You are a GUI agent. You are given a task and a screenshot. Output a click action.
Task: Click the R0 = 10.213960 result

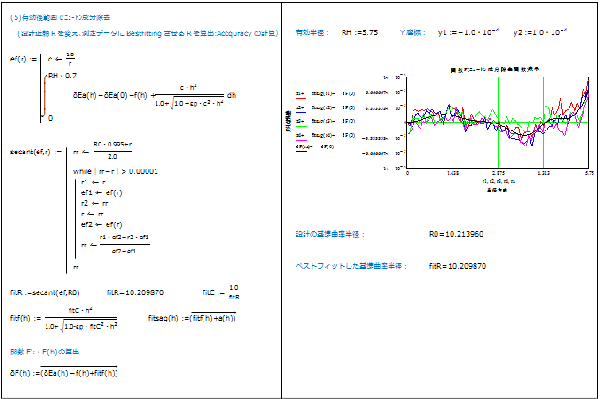coord(456,234)
